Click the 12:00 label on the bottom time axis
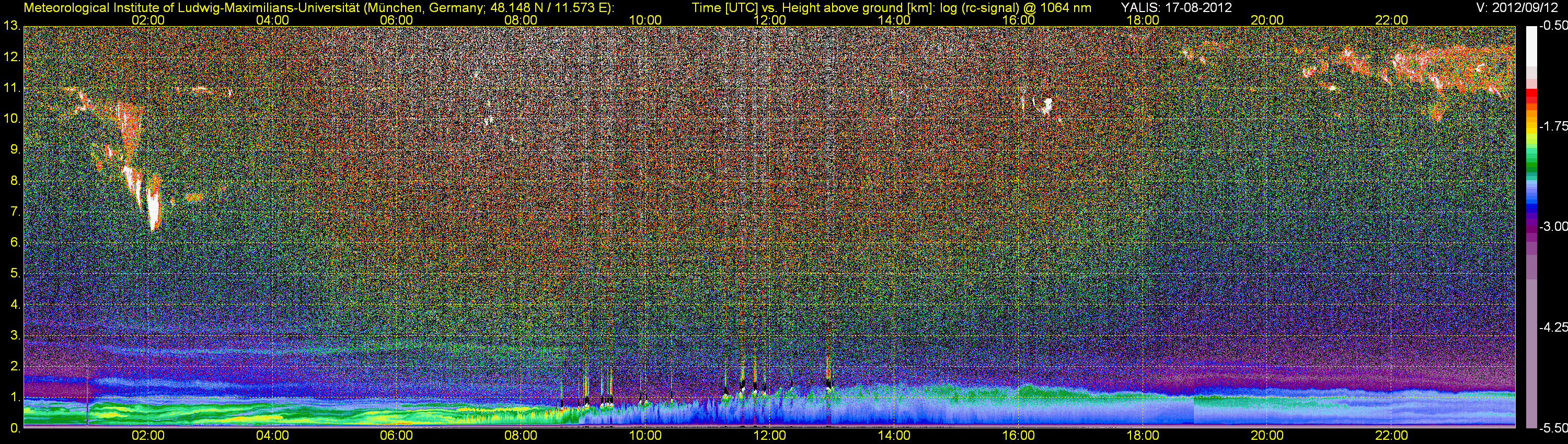Image resolution: width=1568 pixels, height=444 pixels. tap(769, 436)
